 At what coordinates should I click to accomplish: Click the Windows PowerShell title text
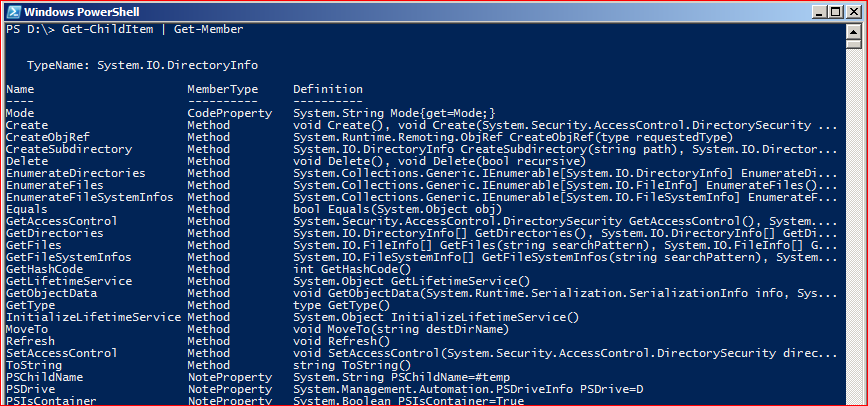click(x=82, y=12)
